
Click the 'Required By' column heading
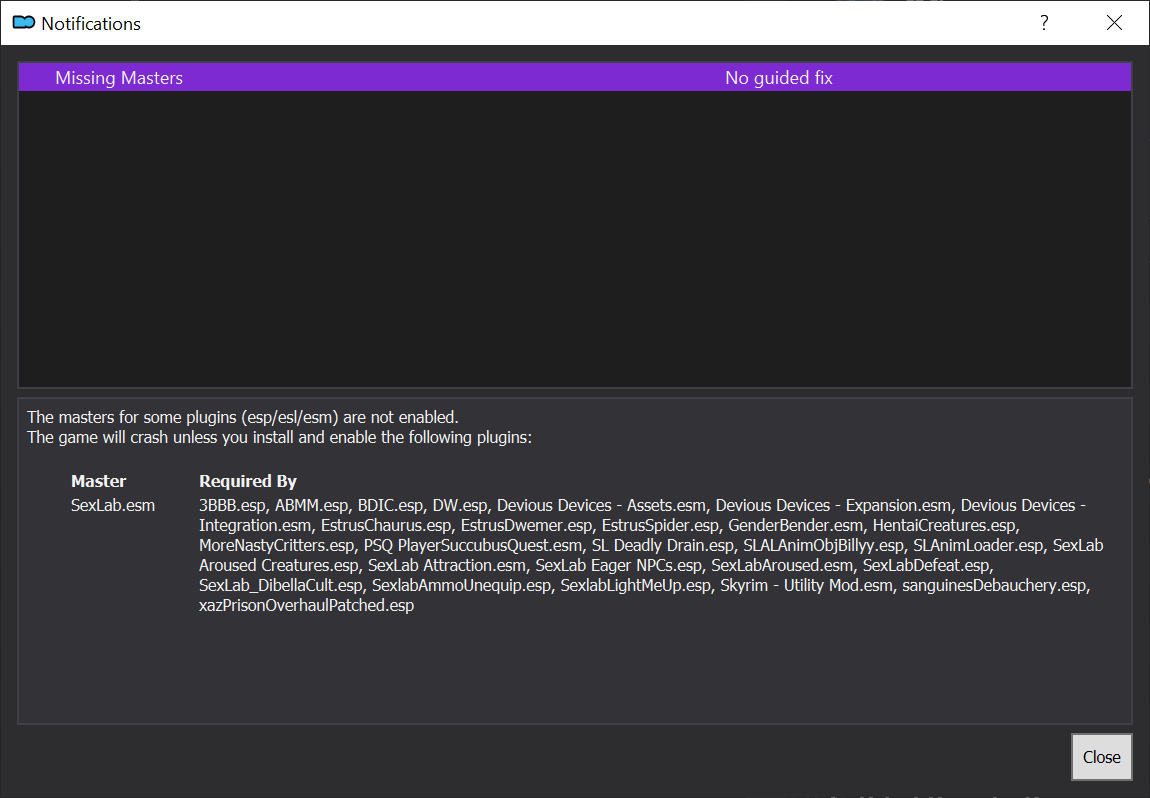[248, 481]
